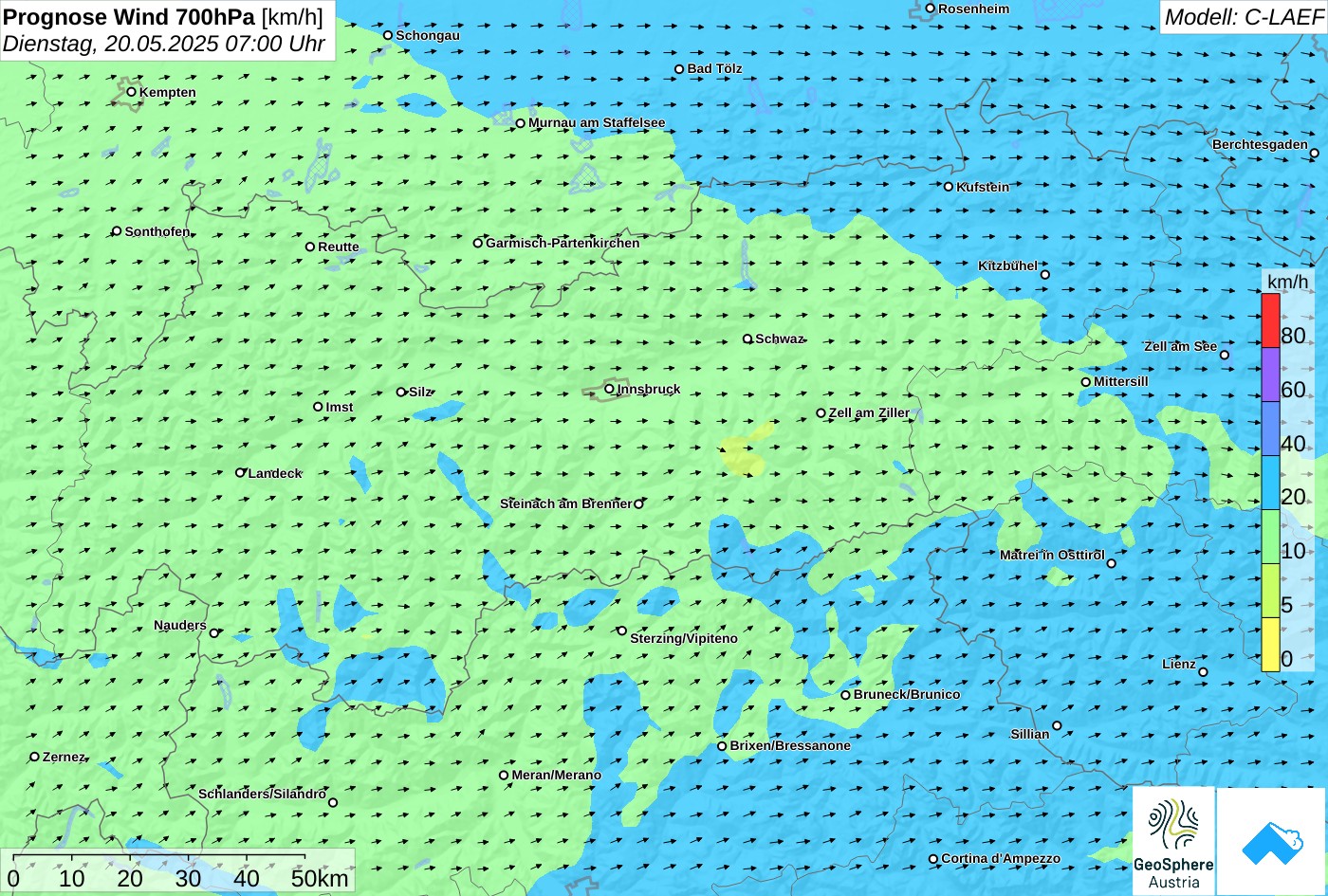Click the Imst location marker
This screenshot has width=1328, height=896.
[318, 407]
